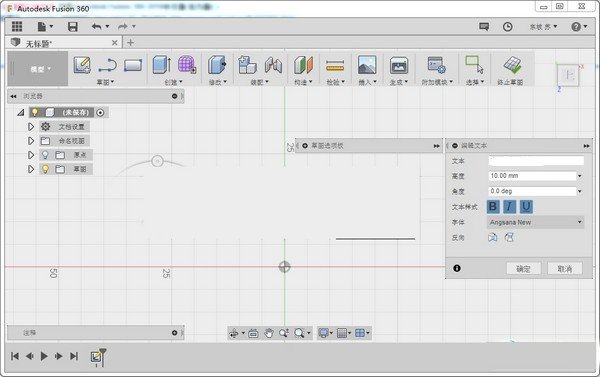600x377 pixels.
Task: Open the 模型 workspace dropdown
Action: coord(38,69)
